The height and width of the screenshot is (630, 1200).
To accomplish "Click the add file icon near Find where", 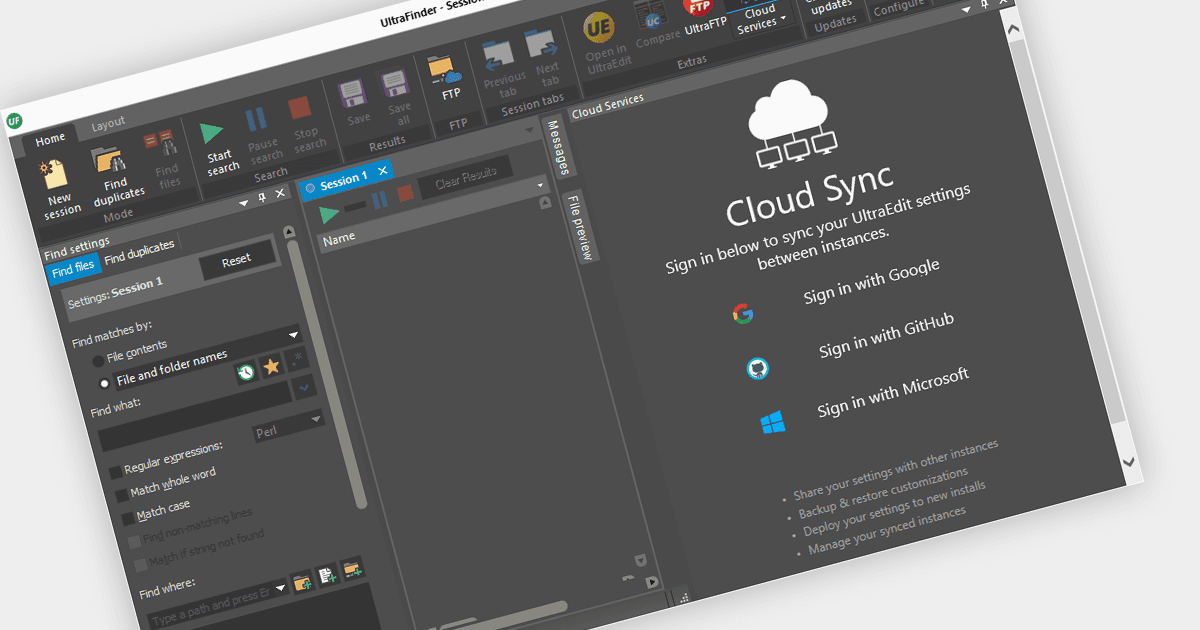I will pyautogui.click(x=326, y=575).
